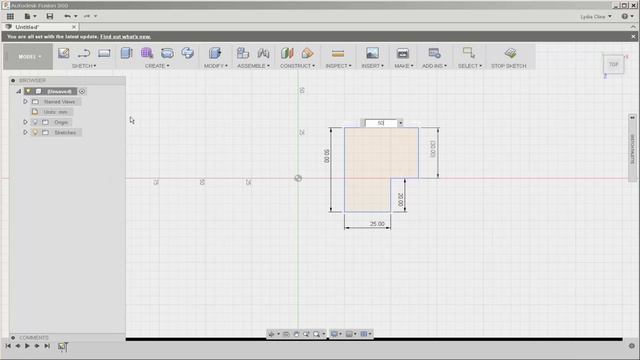Viewport: 640px width, 360px height.
Task: Expand the COMMENTS panel bullet
Action: [x=13, y=338]
